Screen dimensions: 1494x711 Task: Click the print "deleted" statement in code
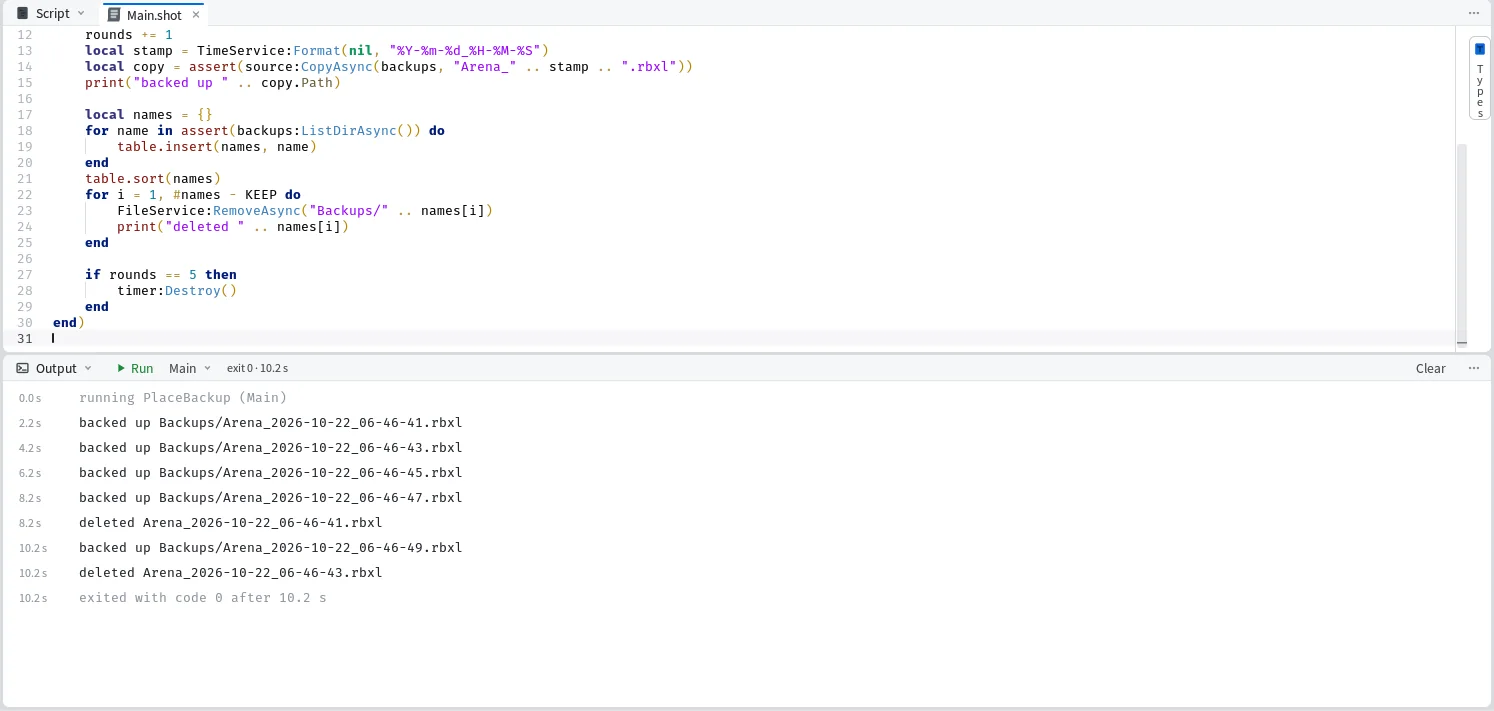[x=233, y=226]
